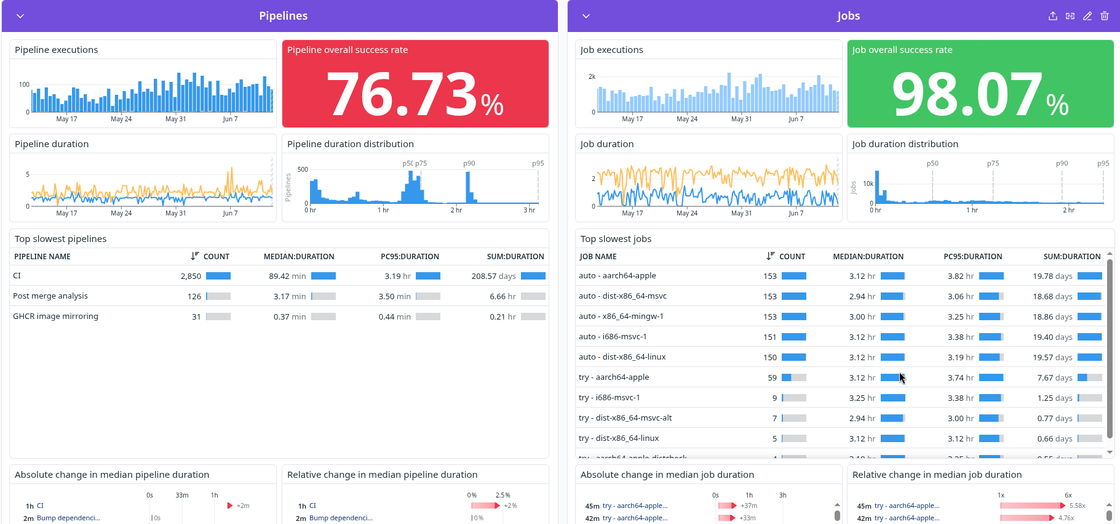This screenshot has width=1120, height=524.
Task: Select the try - dist-x86_64-linux job row
Action: click(x=841, y=438)
